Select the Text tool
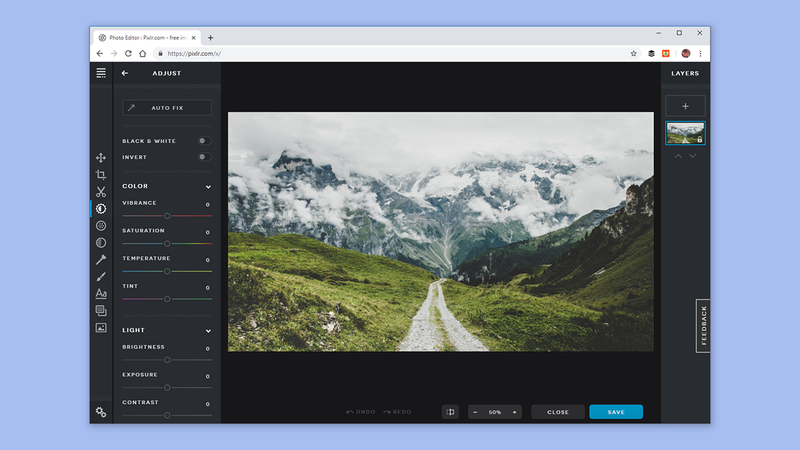 [101, 293]
